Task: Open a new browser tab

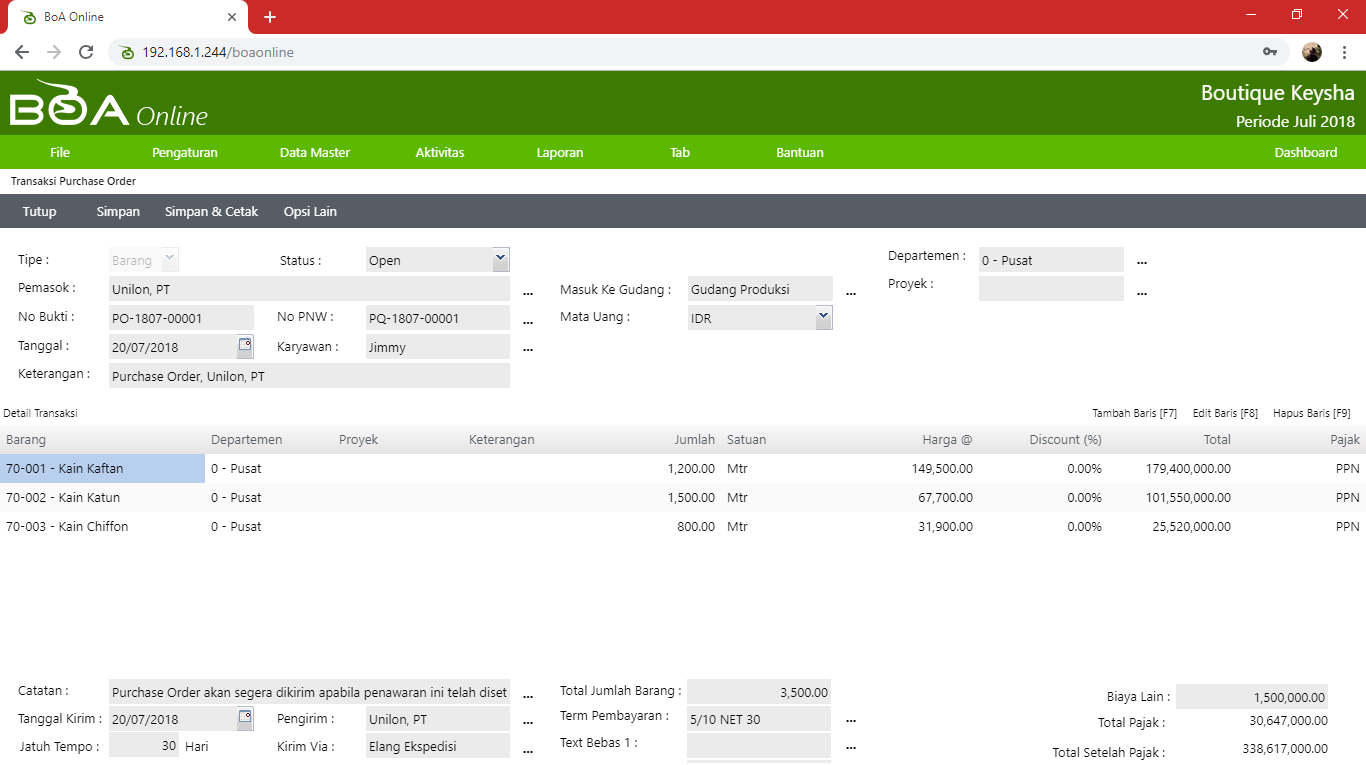Action: 270,17
